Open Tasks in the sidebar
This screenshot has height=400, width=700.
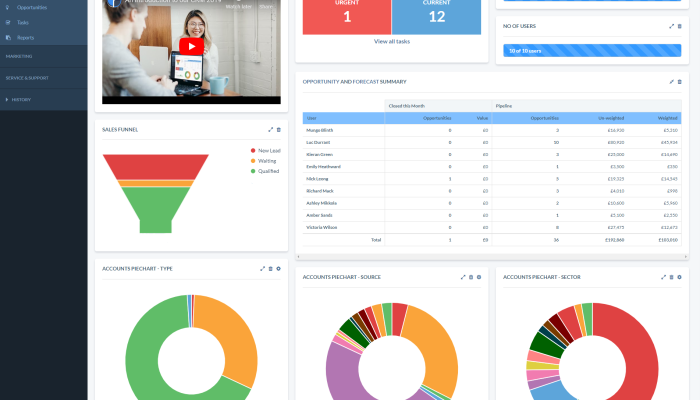pos(23,21)
